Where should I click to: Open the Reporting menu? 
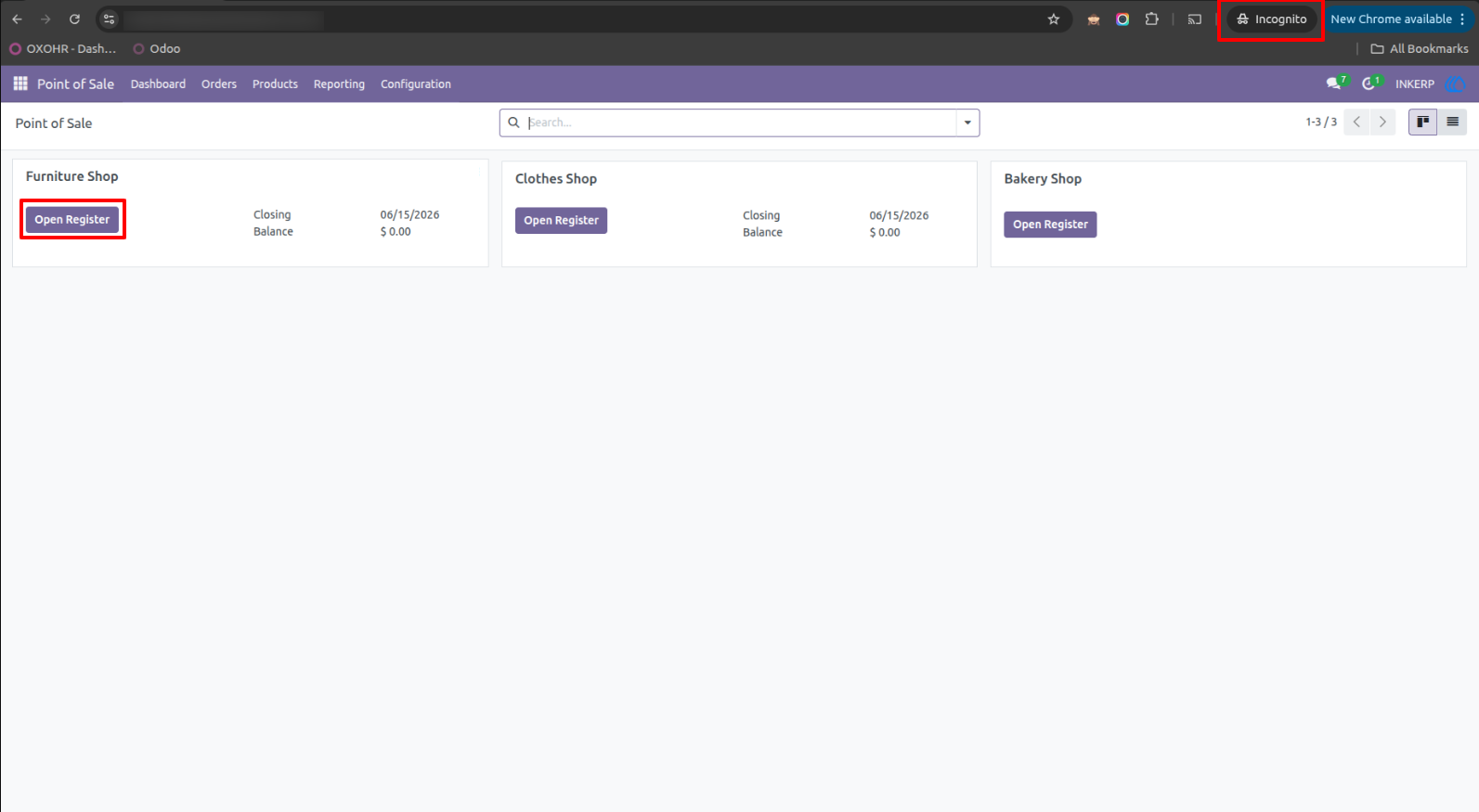339,84
